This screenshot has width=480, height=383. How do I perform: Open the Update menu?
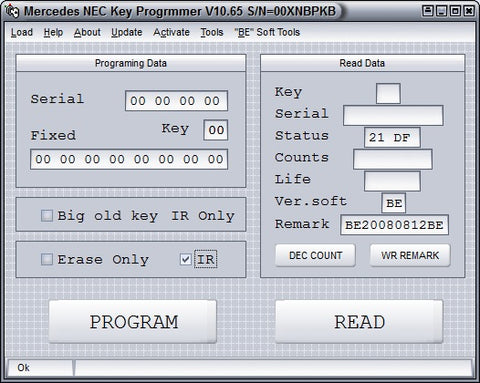point(127,32)
